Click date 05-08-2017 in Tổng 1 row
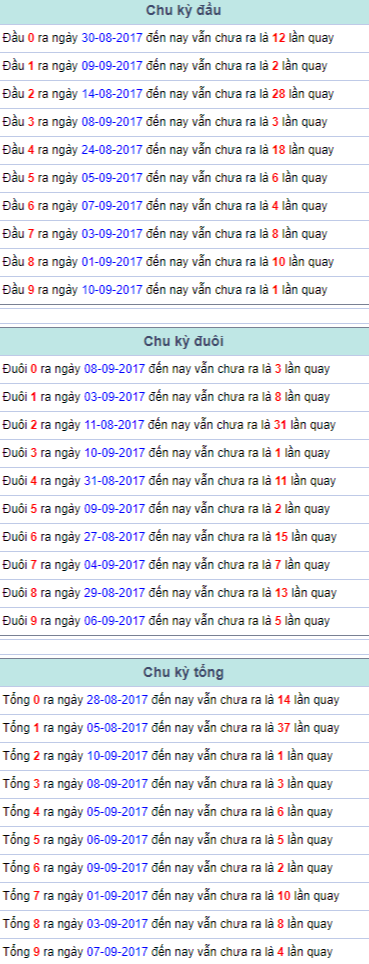369x964 pixels. click(x=117, y=728)
